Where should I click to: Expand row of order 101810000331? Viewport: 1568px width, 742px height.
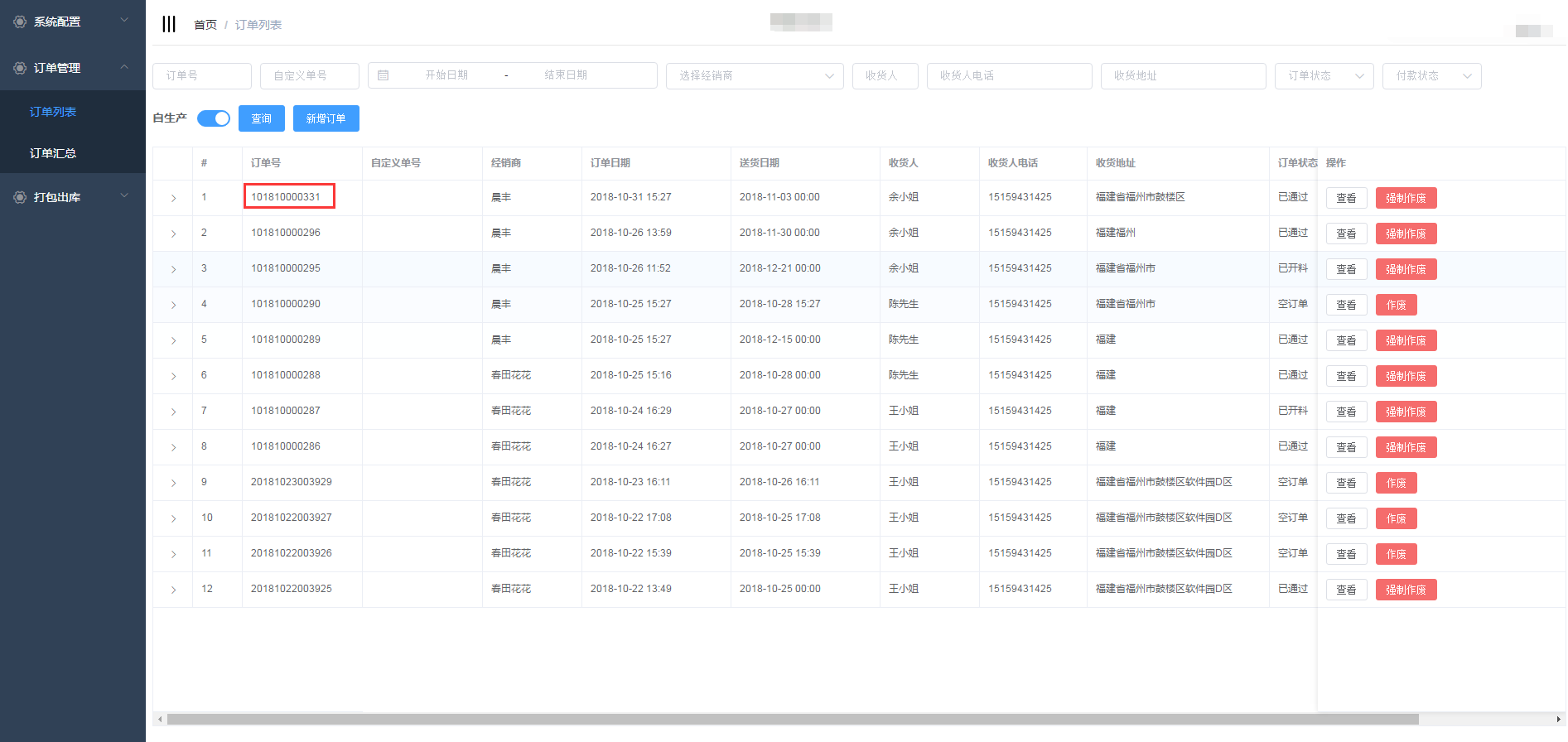pos(173,198)
